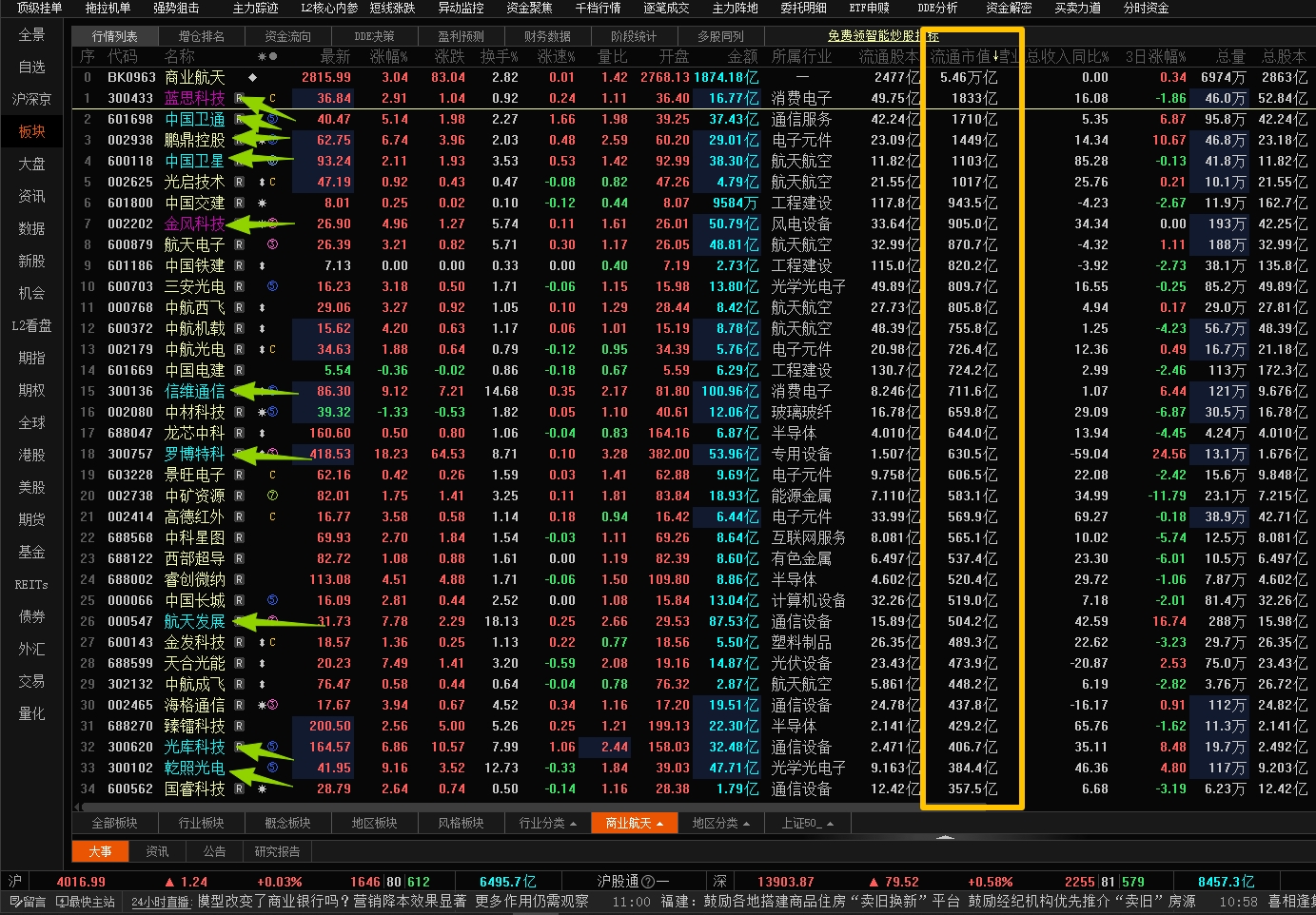Click the R badge beside 金发科技
The height and width of the screenshot is (915, 1316).
(240, 642)
